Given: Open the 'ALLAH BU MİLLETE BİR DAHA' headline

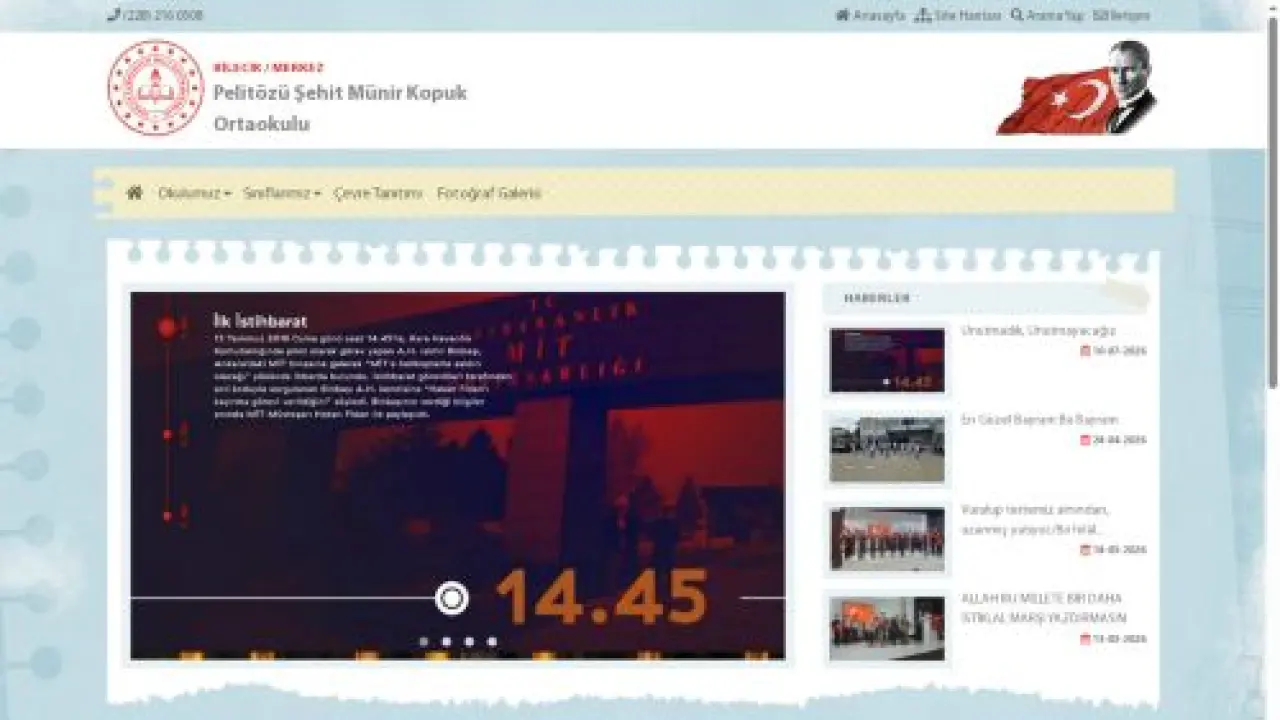Looking at the screenshot, I should click(1043, 608).
